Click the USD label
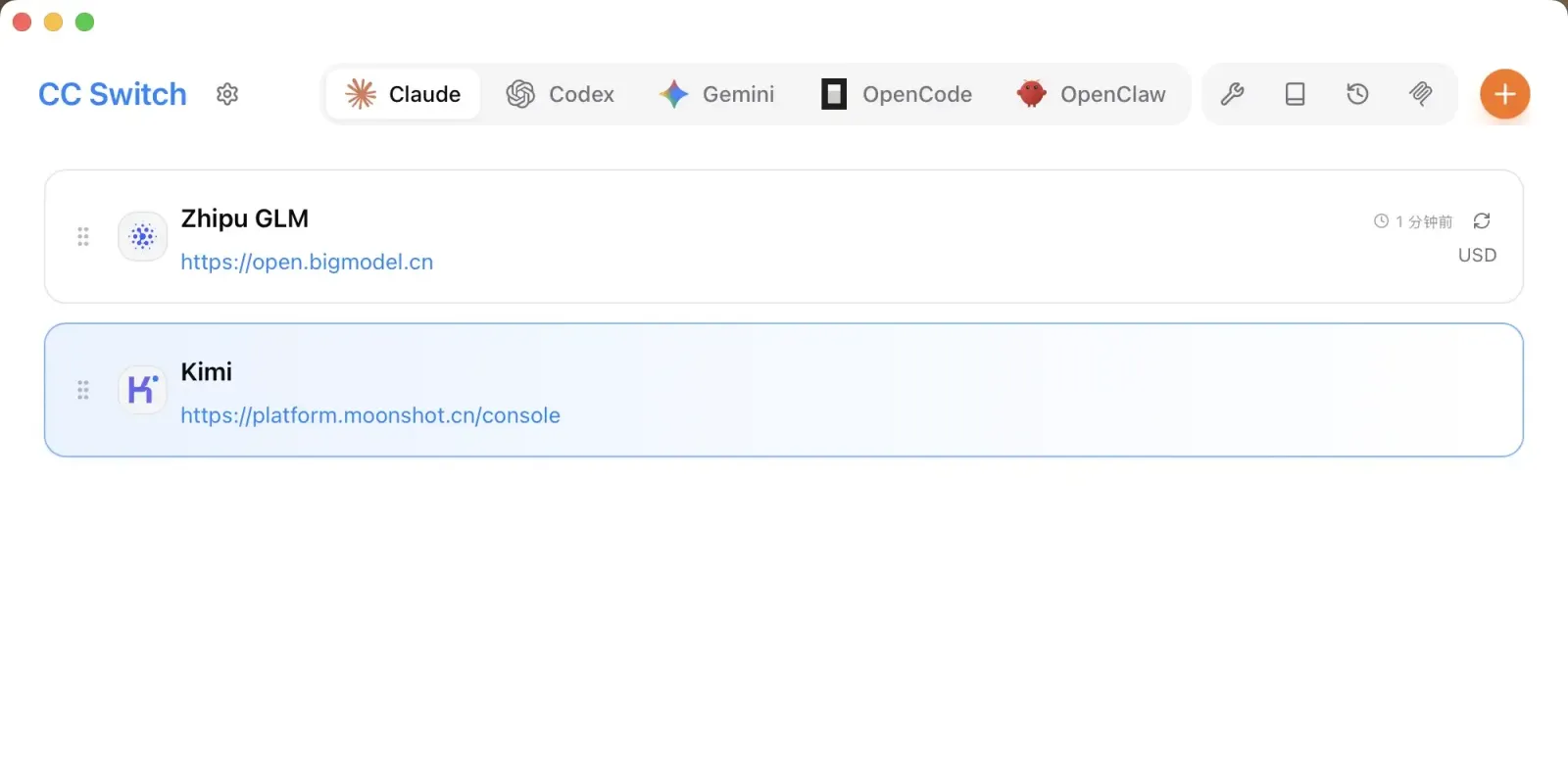 (1477, 255)
